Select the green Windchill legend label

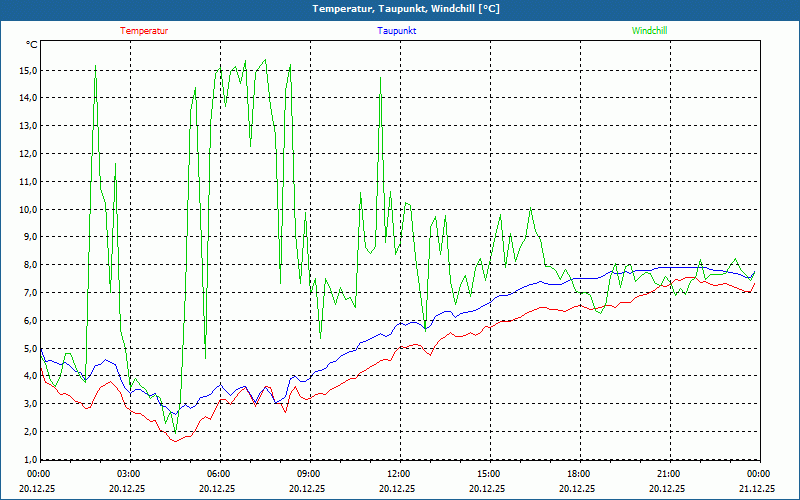point(649,31)
